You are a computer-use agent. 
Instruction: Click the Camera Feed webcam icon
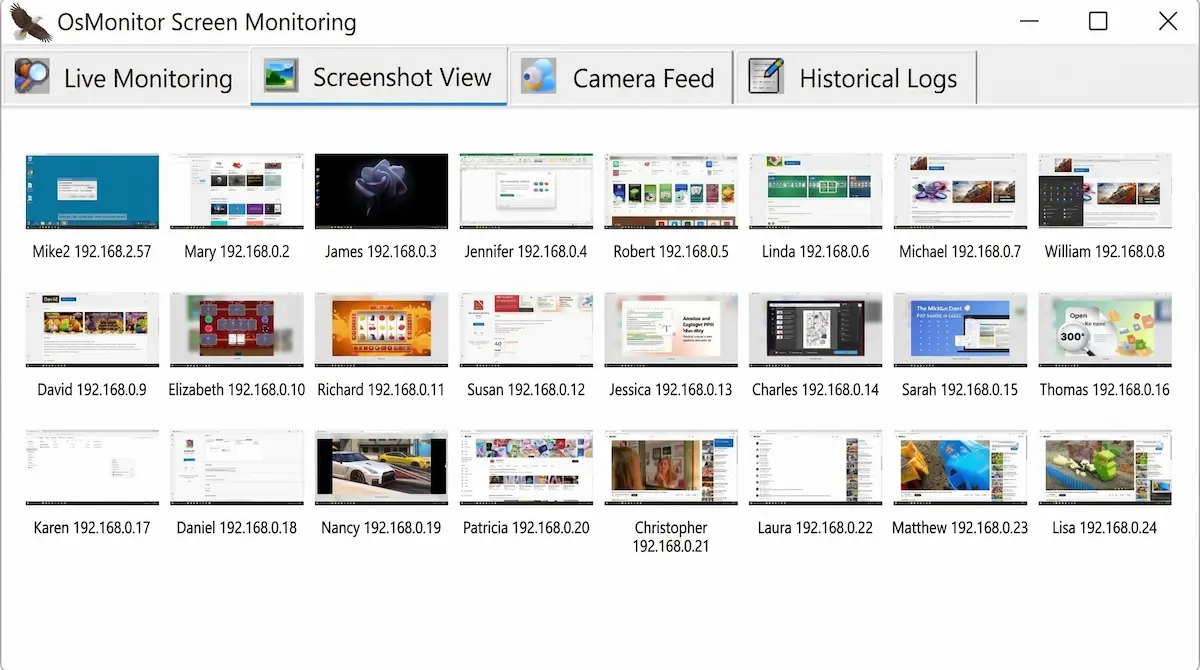coord(539,77)
